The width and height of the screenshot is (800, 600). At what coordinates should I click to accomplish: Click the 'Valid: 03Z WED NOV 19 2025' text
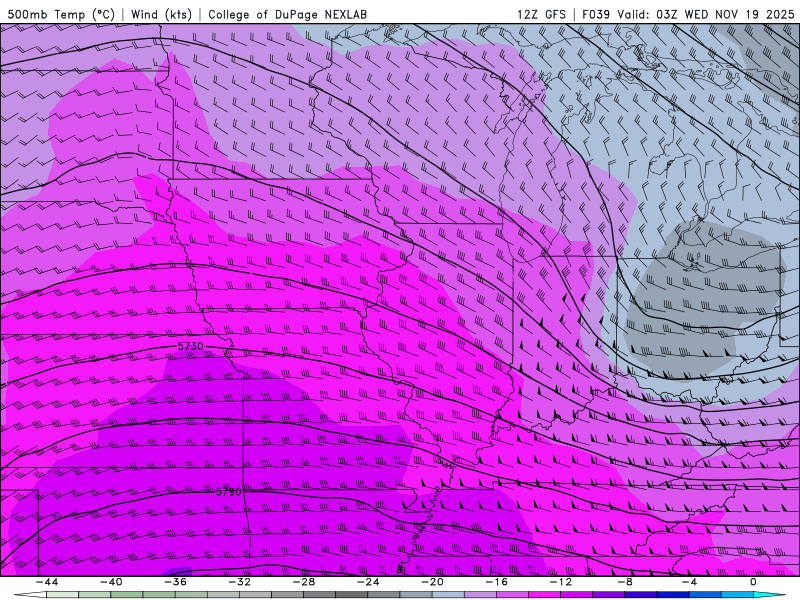(x=706, y=14)
